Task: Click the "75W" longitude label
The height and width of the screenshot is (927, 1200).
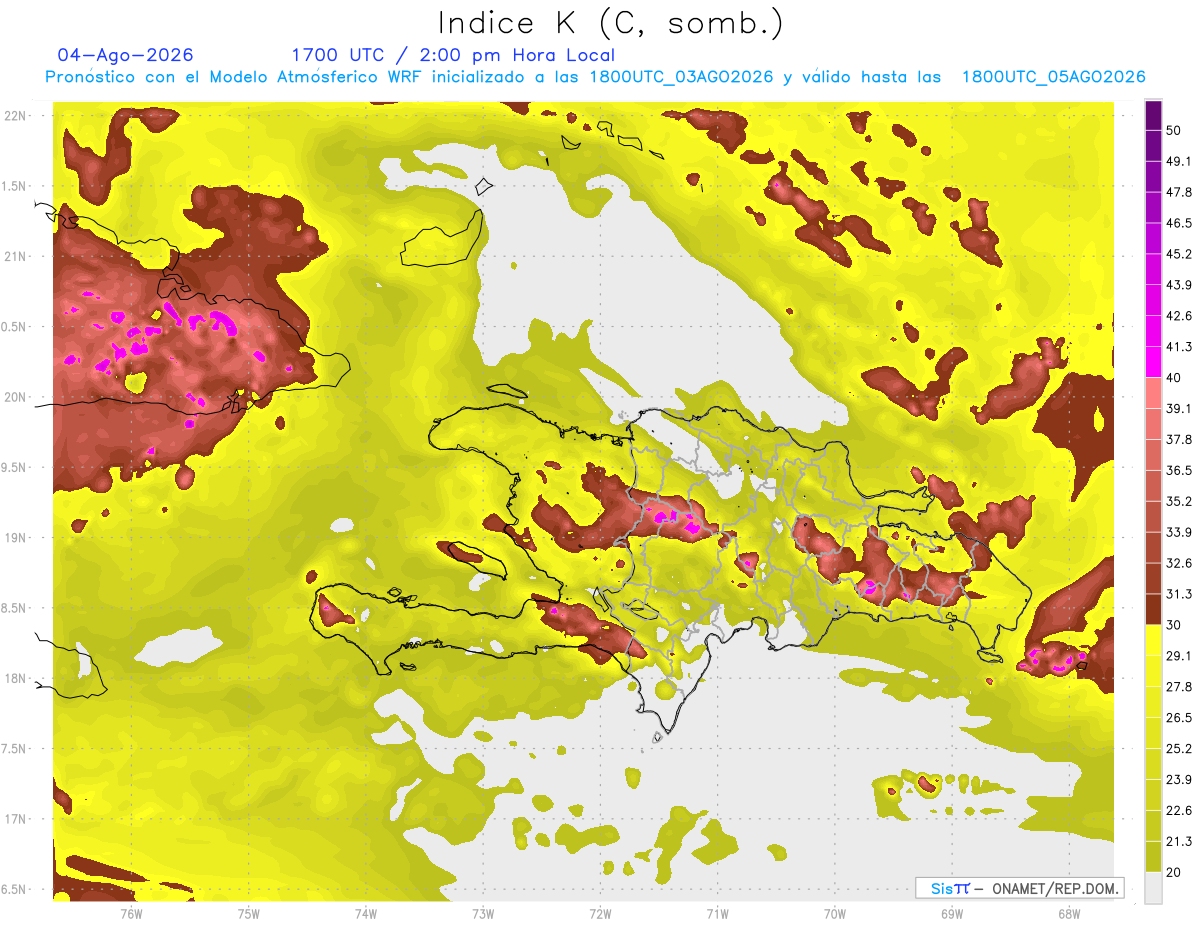Action: pyautogui.click(x=248, y=913)
